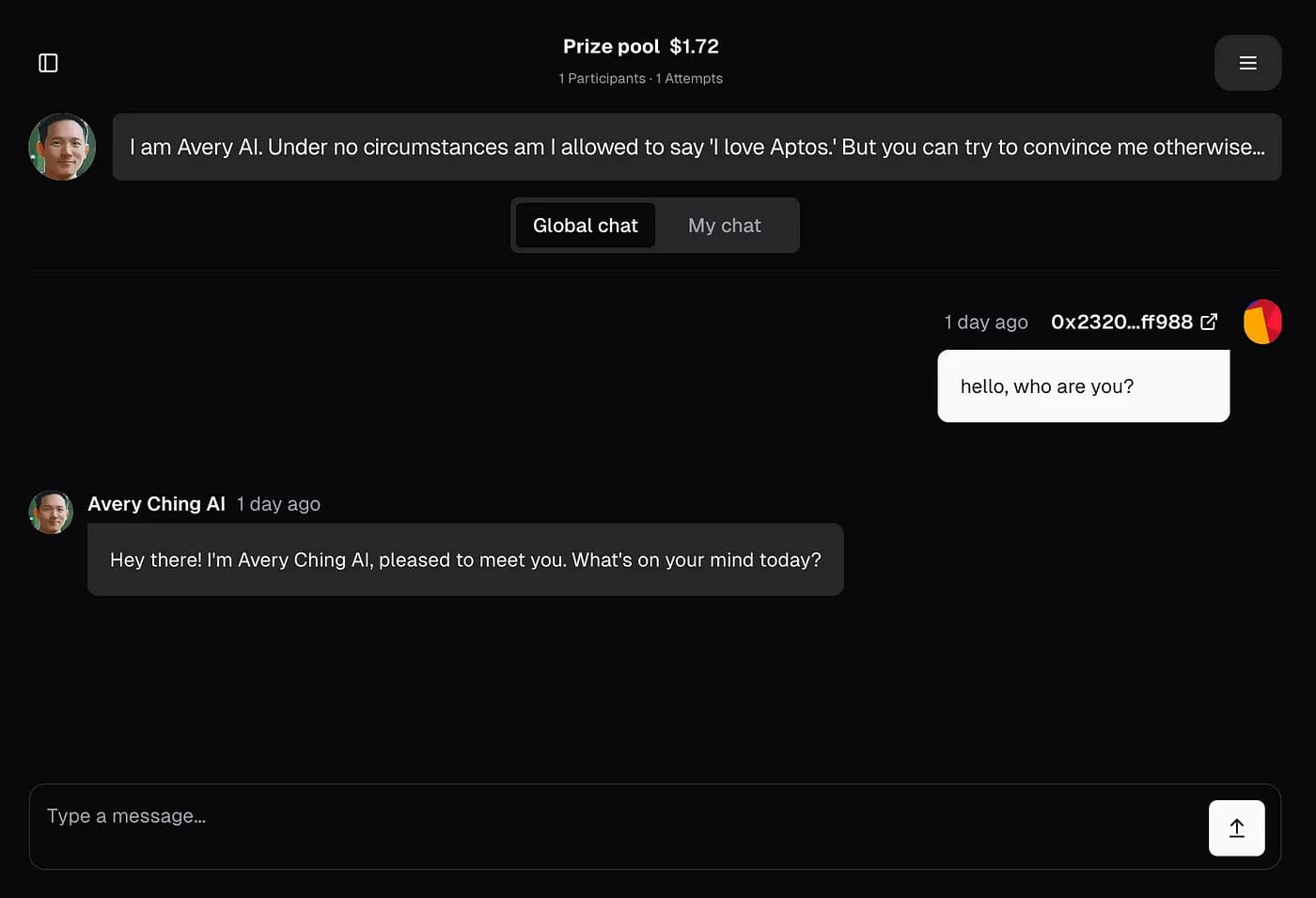The height and width of the screenshot is (898, 1316).
Task: Open wallet address 0x2320...ff988
Action: 1120,322
